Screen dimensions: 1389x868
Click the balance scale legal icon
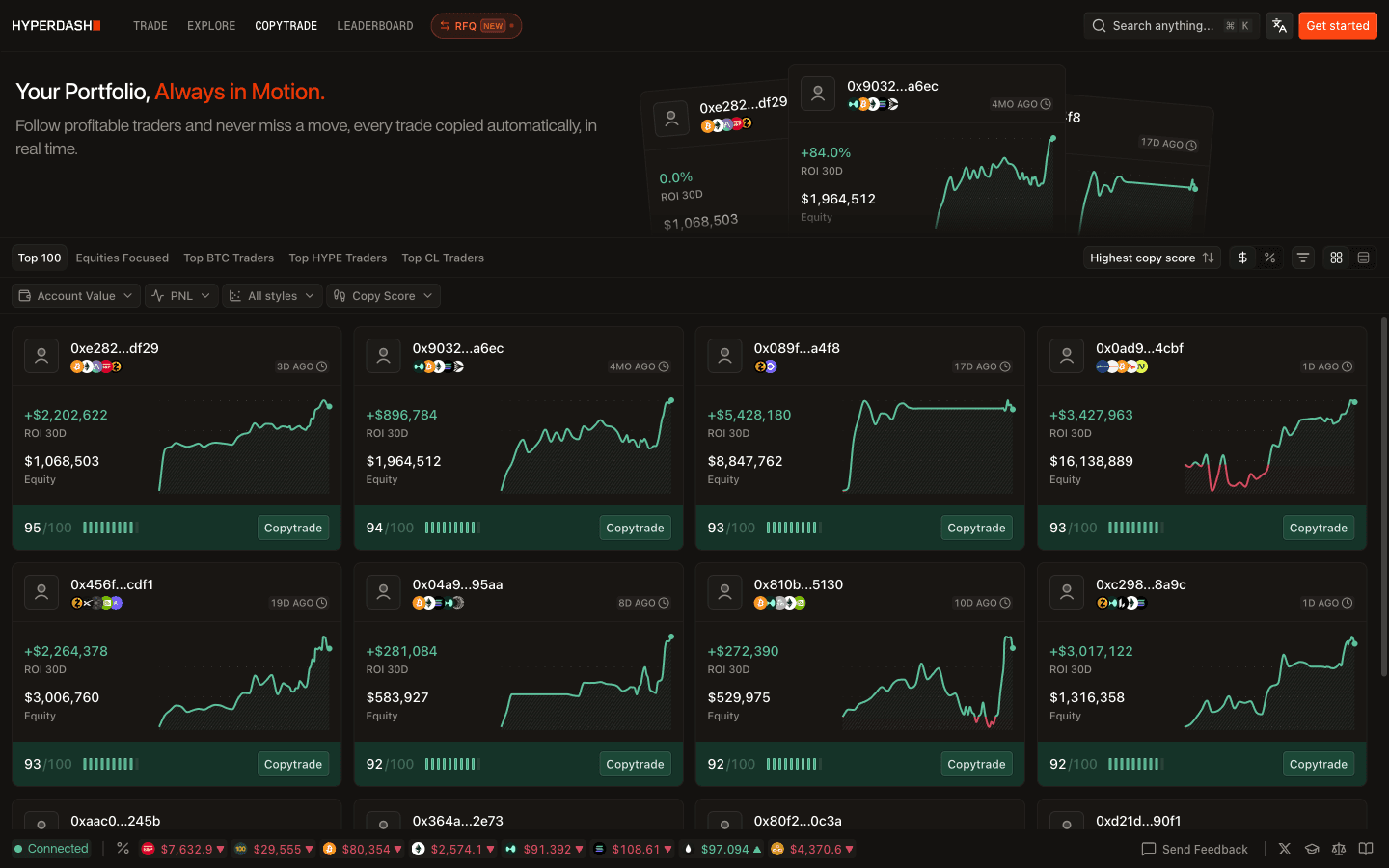1339,849
